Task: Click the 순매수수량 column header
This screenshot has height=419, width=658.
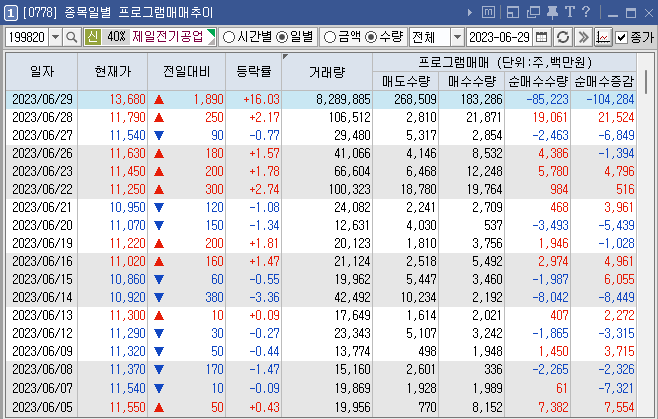Action: point(538,81)
